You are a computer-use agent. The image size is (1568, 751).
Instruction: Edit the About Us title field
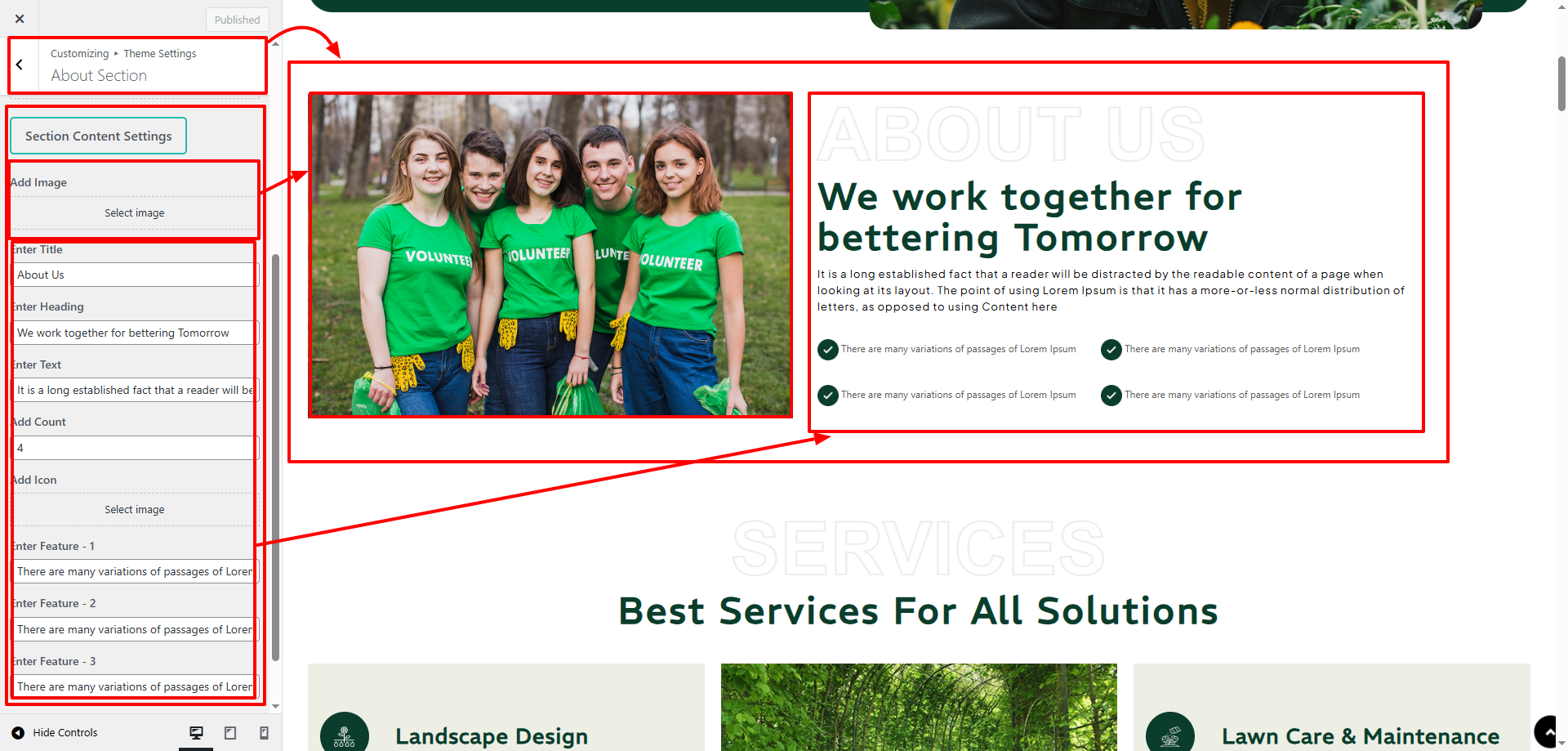tap(135, 275)
